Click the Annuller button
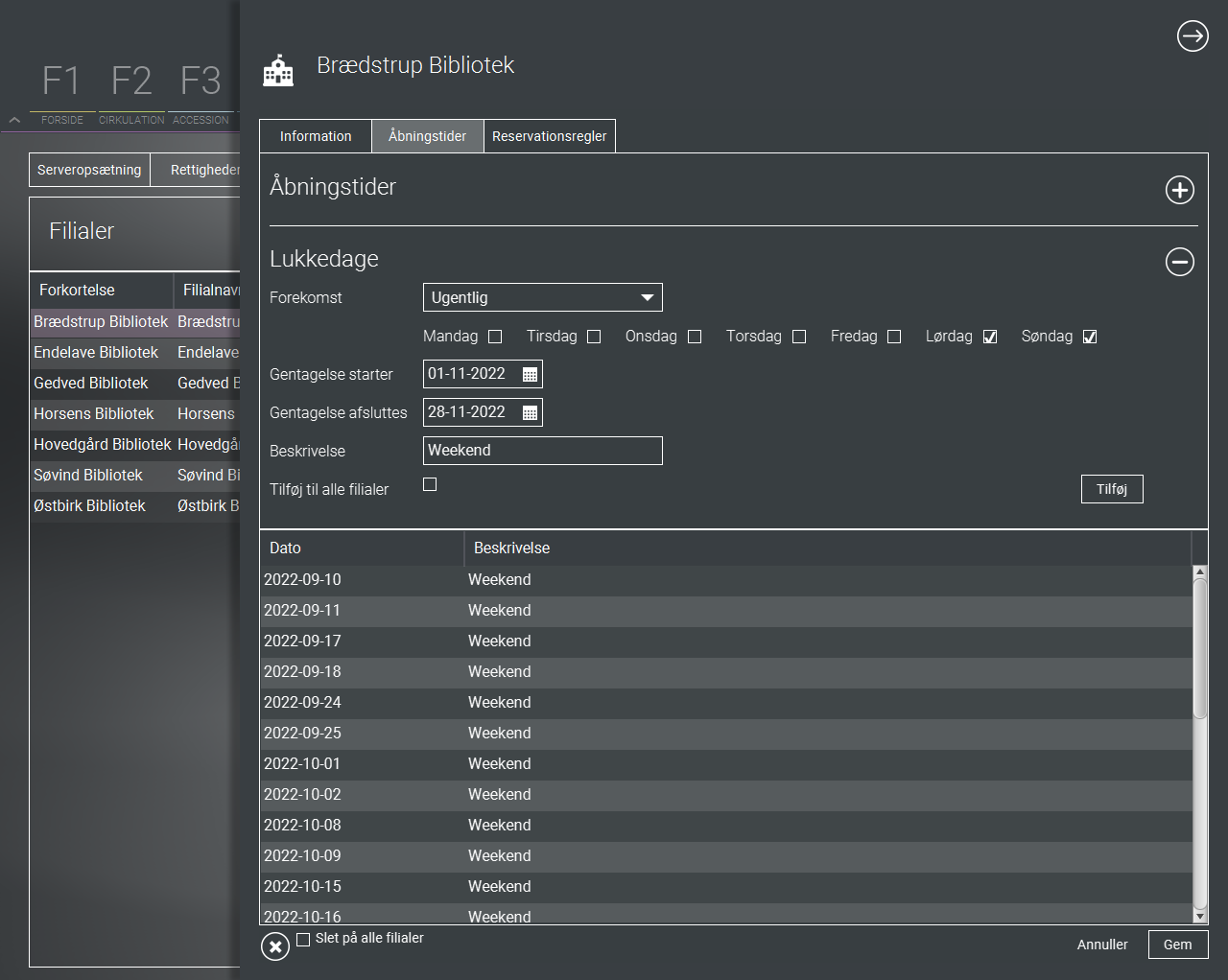1228x980 pixels. coord(1102,945)
